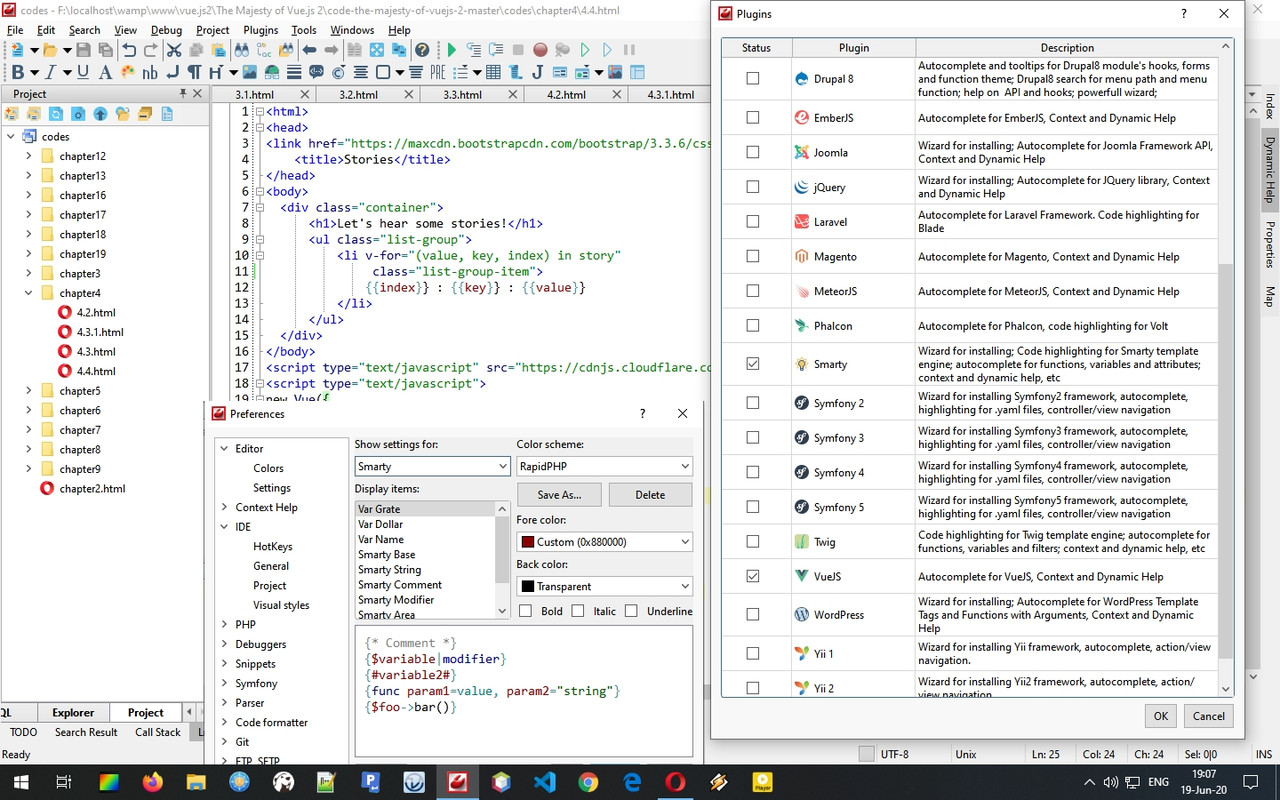Screen dimensions: 1280x800
Task: Click the Cut scissors toolbar icon
Action: (173, 50)
